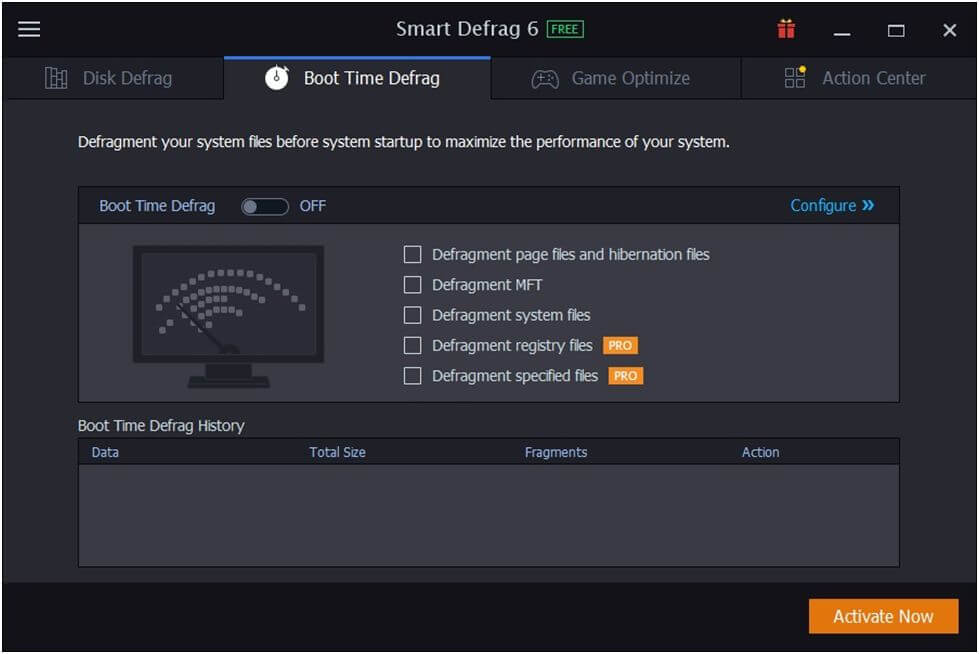This screenshot has width=979, height=654.
Task: Click the PRO badge beside specified files
Action: click(625, 376)
